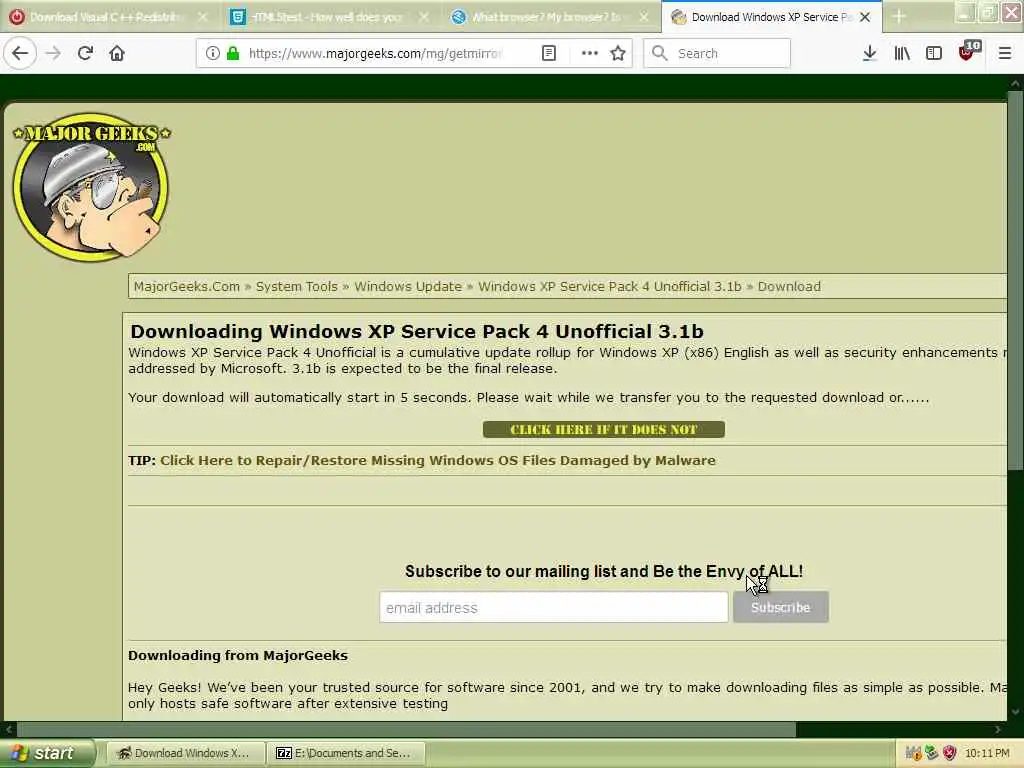This screenshot has width=1024, height=768.
Task: Show the sidebar panel icon
Action: (934, 53)
